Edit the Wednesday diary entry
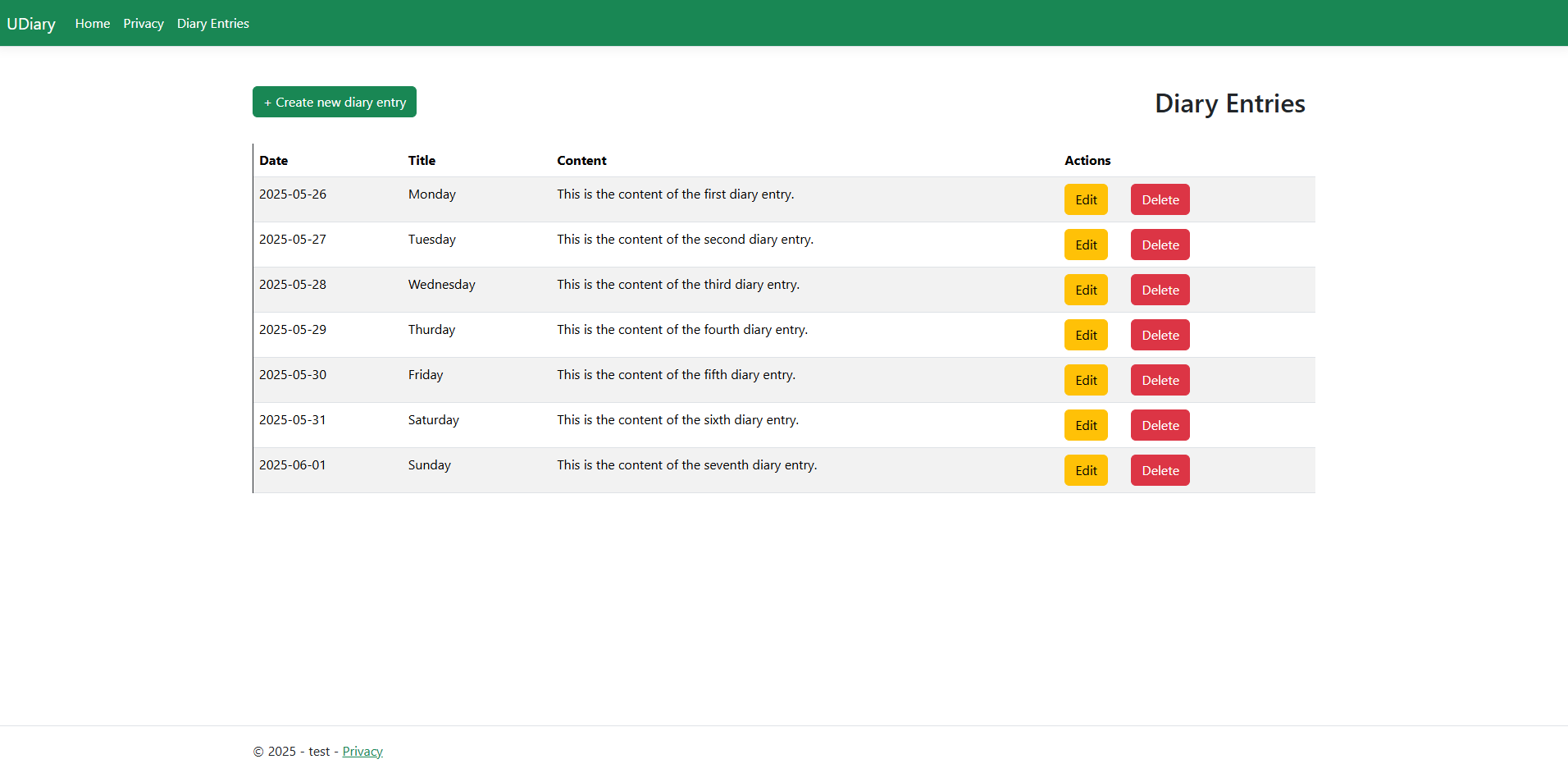 (x=1086, y=290)
